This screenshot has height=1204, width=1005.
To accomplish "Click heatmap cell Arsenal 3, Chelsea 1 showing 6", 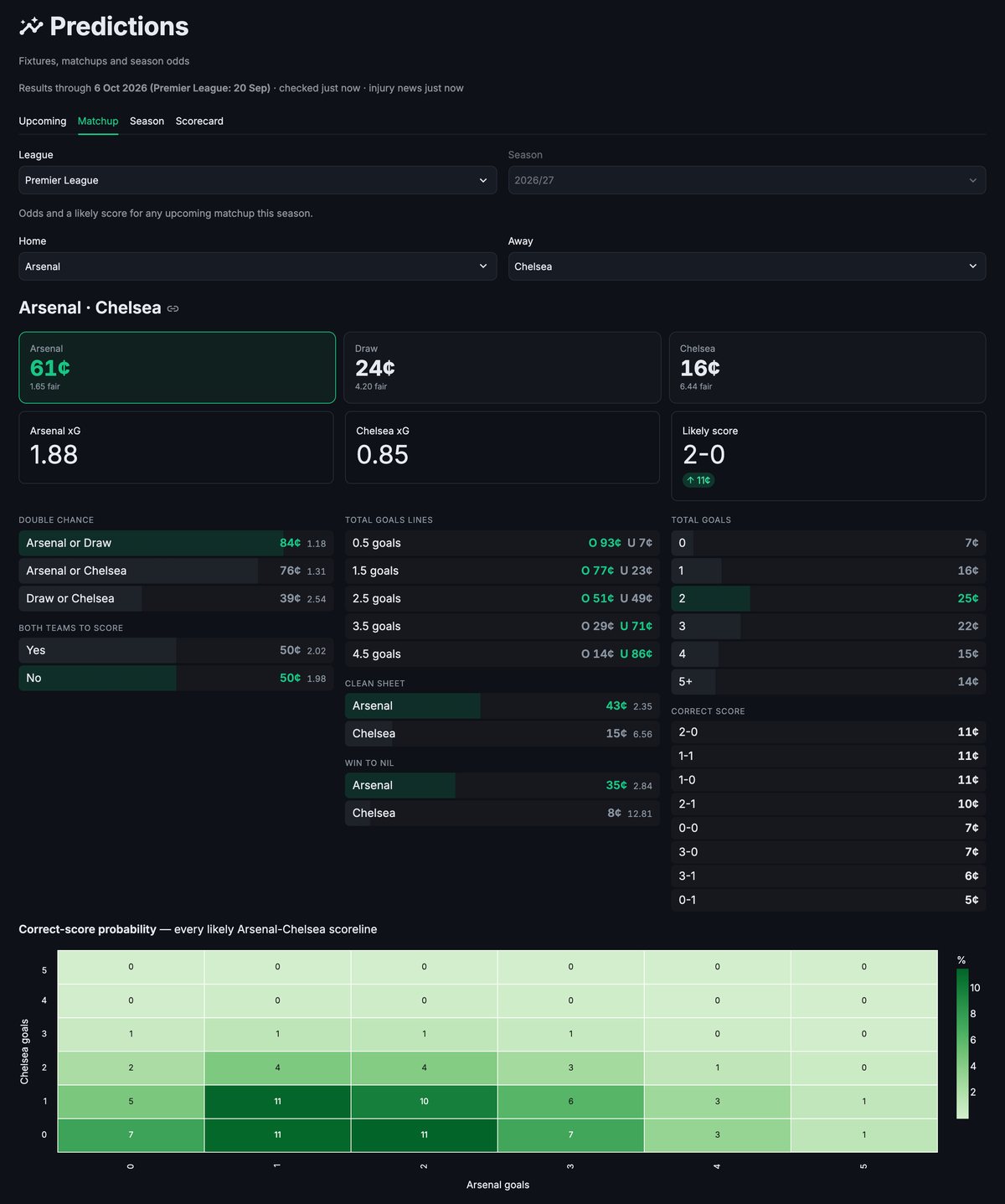I will tap(570, 1101).
